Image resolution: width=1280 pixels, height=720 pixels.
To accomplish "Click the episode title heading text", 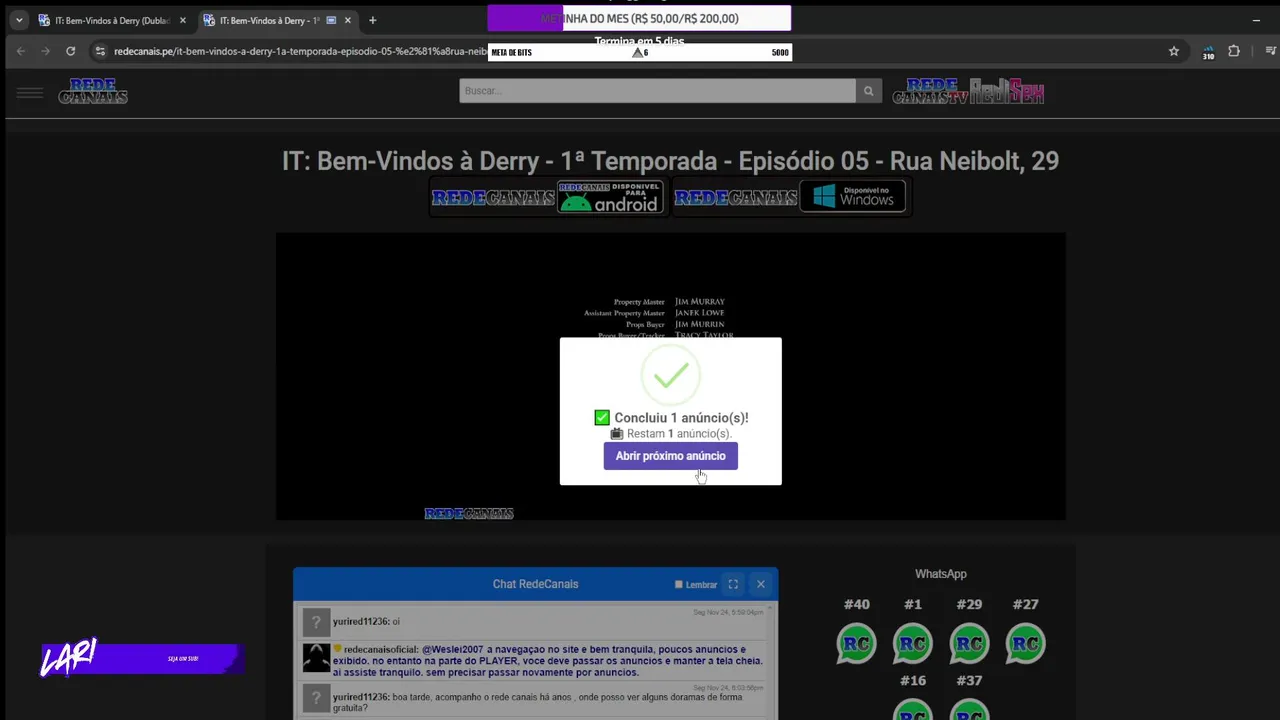I will pyautogui.click(x=670, y=161).
